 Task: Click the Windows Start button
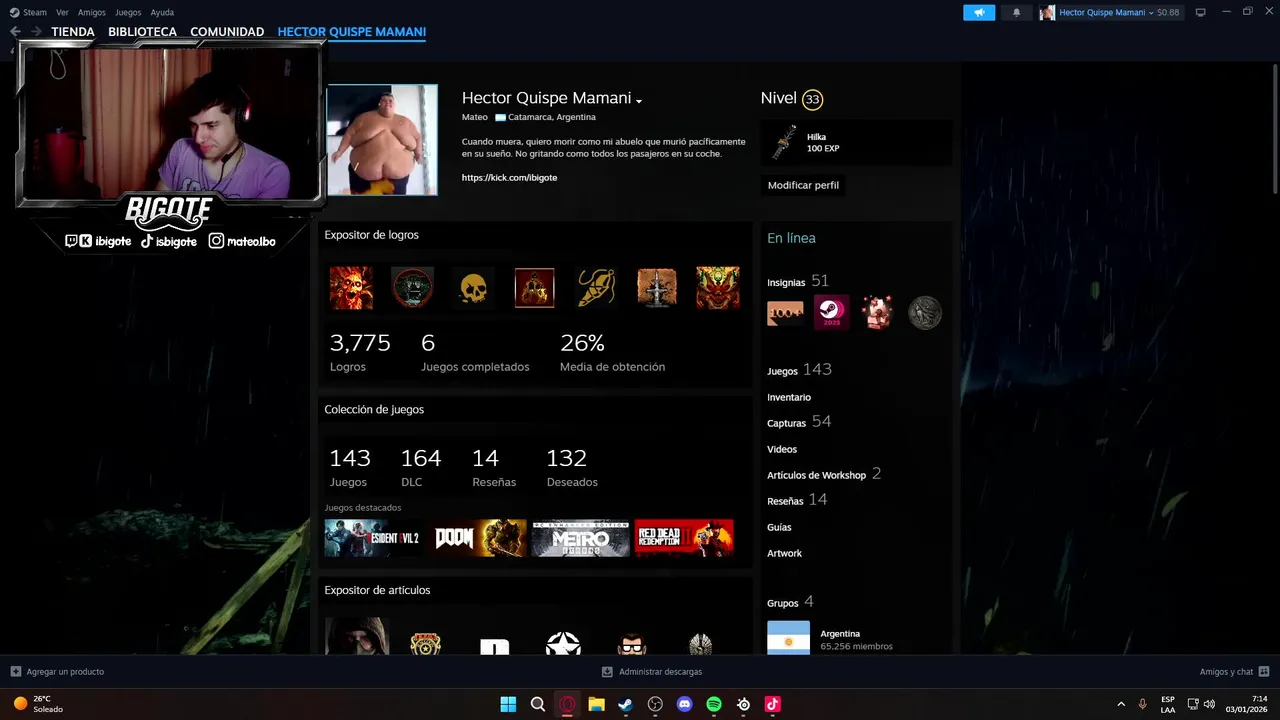pyautogui.click(x=508, y=704)
